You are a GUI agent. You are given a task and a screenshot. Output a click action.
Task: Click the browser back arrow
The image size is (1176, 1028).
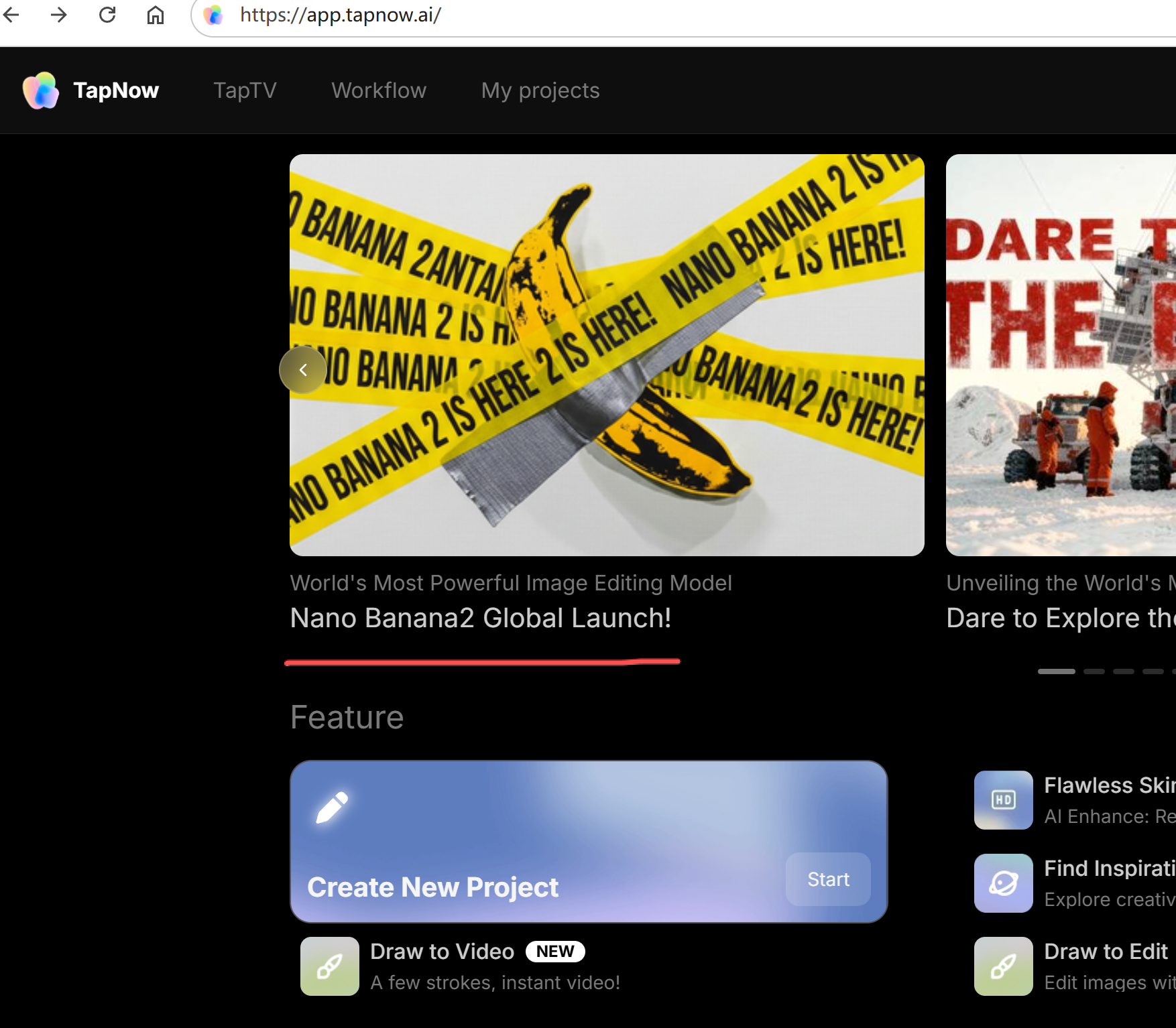[x=11, y=14]
